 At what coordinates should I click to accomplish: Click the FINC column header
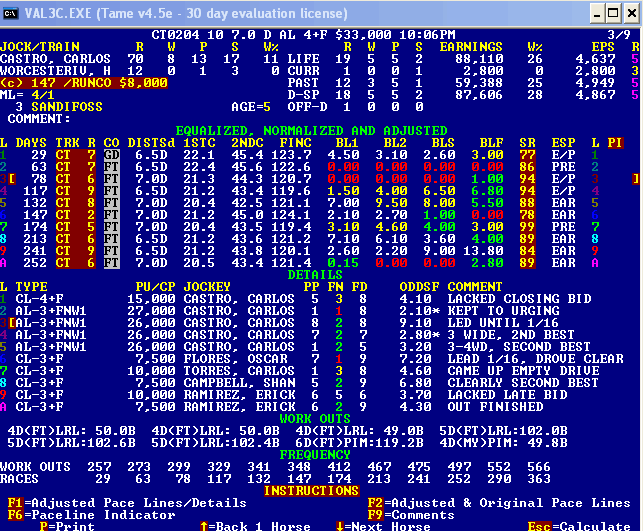[x=295, y=143]
